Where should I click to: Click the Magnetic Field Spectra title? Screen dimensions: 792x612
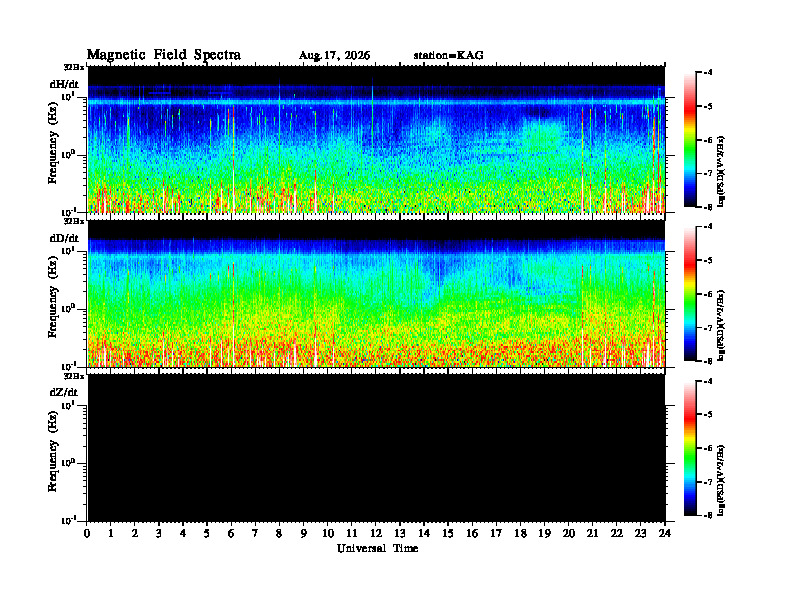(x=164, y=55)
